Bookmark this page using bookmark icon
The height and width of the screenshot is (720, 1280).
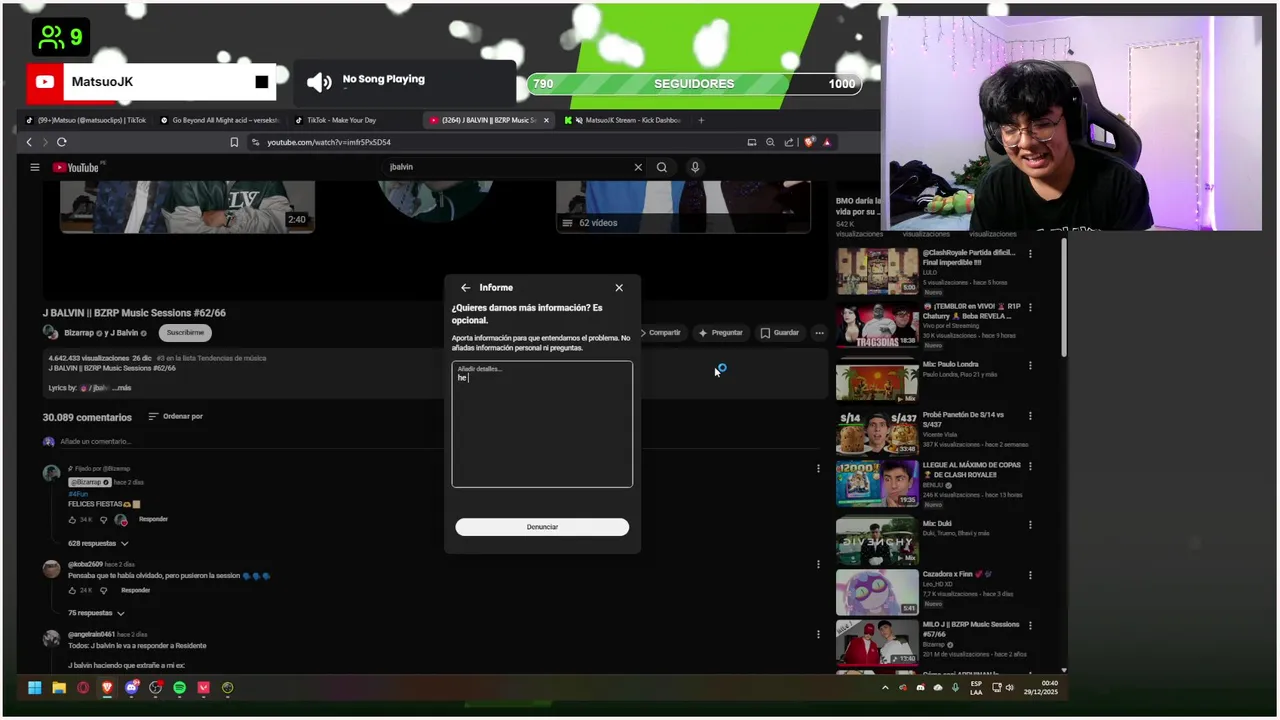(234, 142)
